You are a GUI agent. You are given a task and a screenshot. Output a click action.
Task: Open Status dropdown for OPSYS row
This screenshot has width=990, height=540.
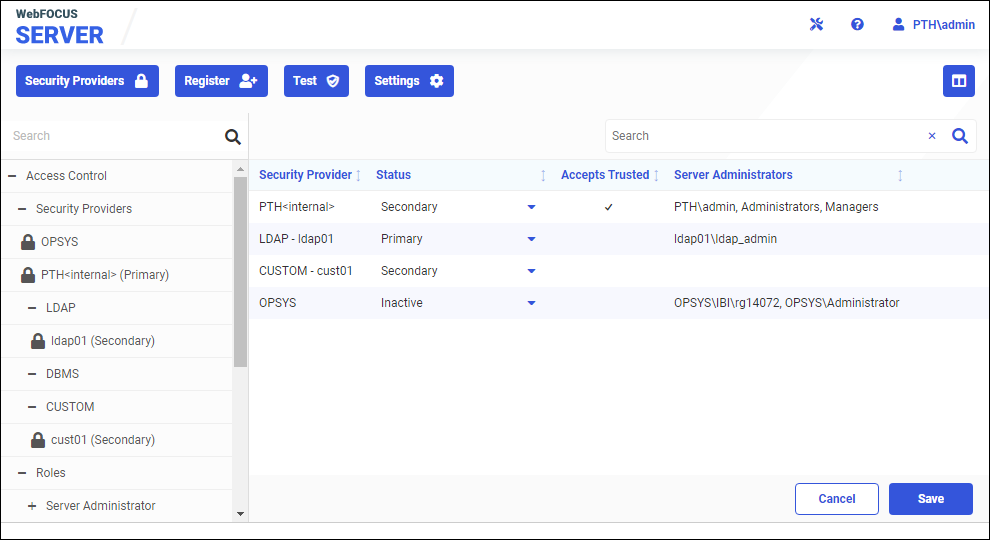point(532,303)
